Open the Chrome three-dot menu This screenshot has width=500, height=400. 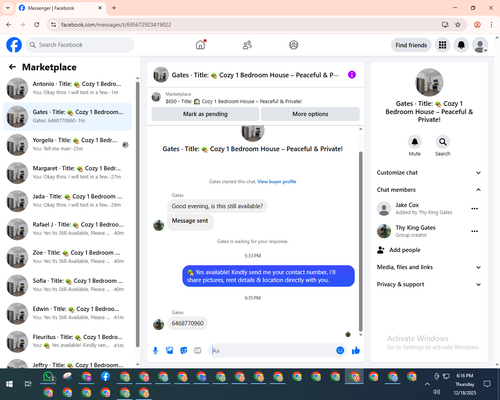[x=491, y=25]
